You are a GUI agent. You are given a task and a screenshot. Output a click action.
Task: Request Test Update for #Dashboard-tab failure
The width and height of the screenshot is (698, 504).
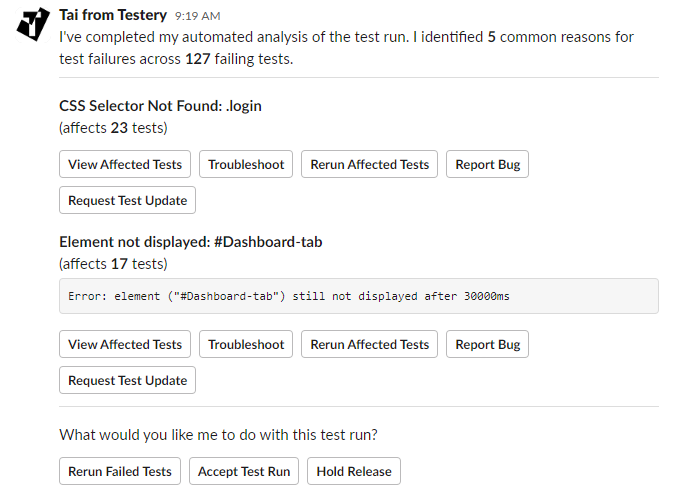pyautogui.click(x=127, y=380)
